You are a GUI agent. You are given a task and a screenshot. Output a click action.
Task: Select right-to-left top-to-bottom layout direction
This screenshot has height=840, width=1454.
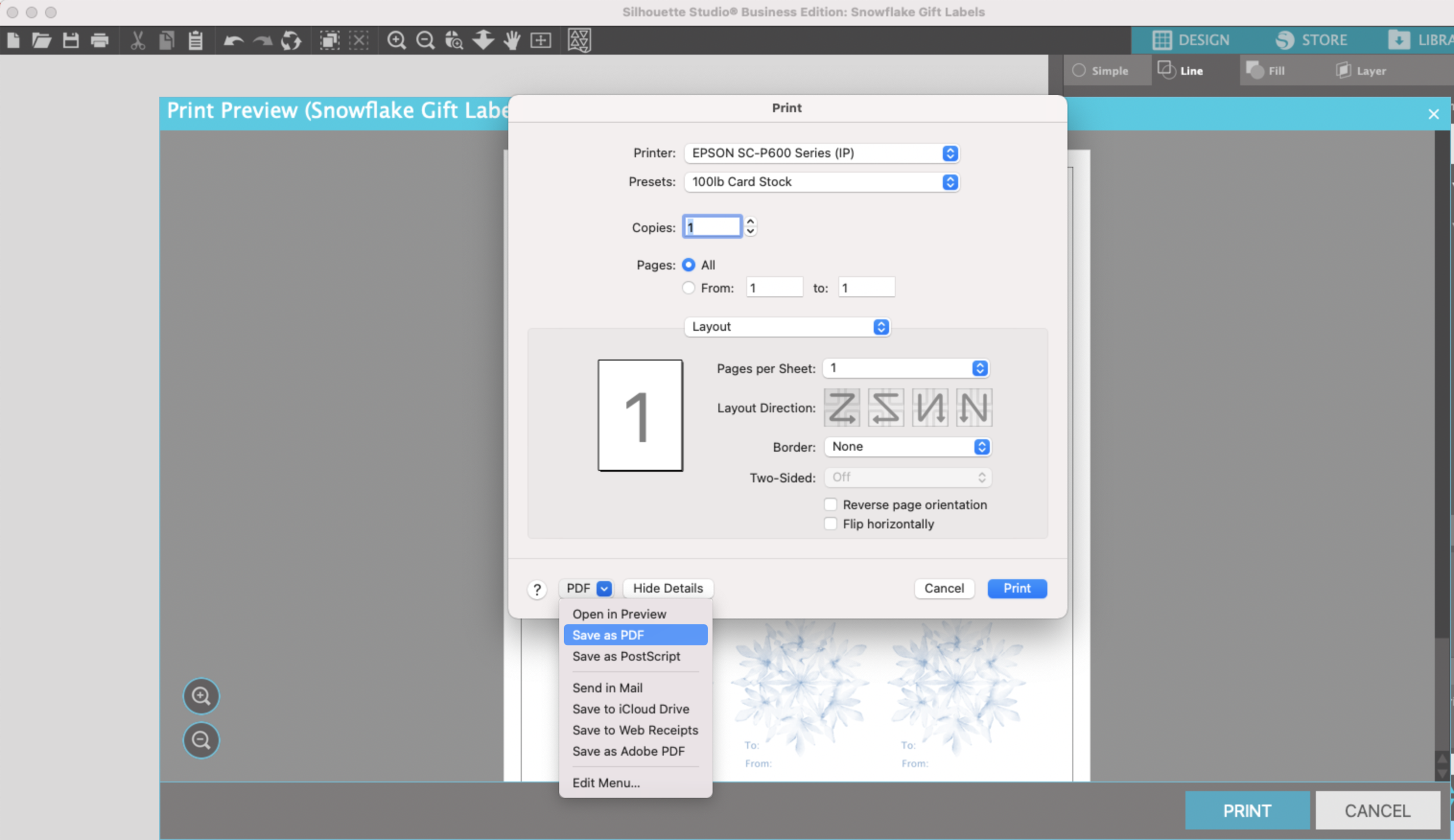click(886, 408)
